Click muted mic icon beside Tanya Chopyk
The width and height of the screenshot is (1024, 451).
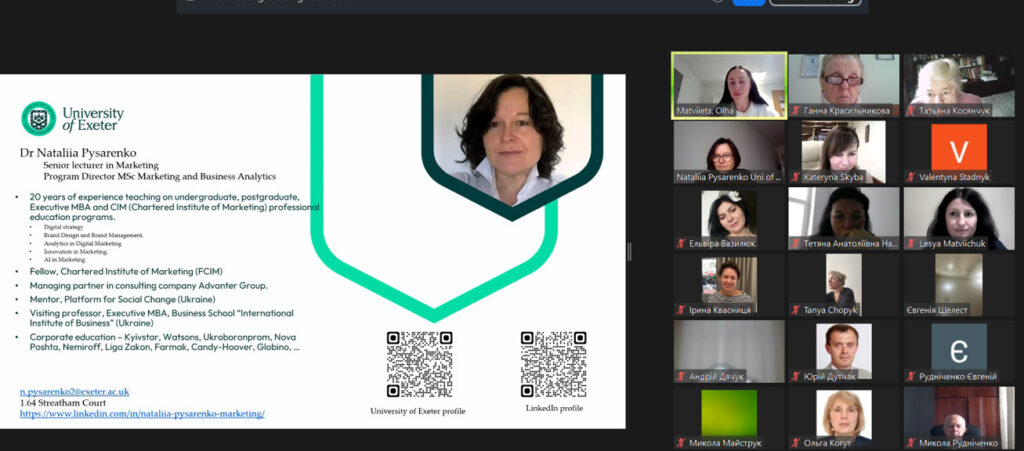tap(796, 310)
